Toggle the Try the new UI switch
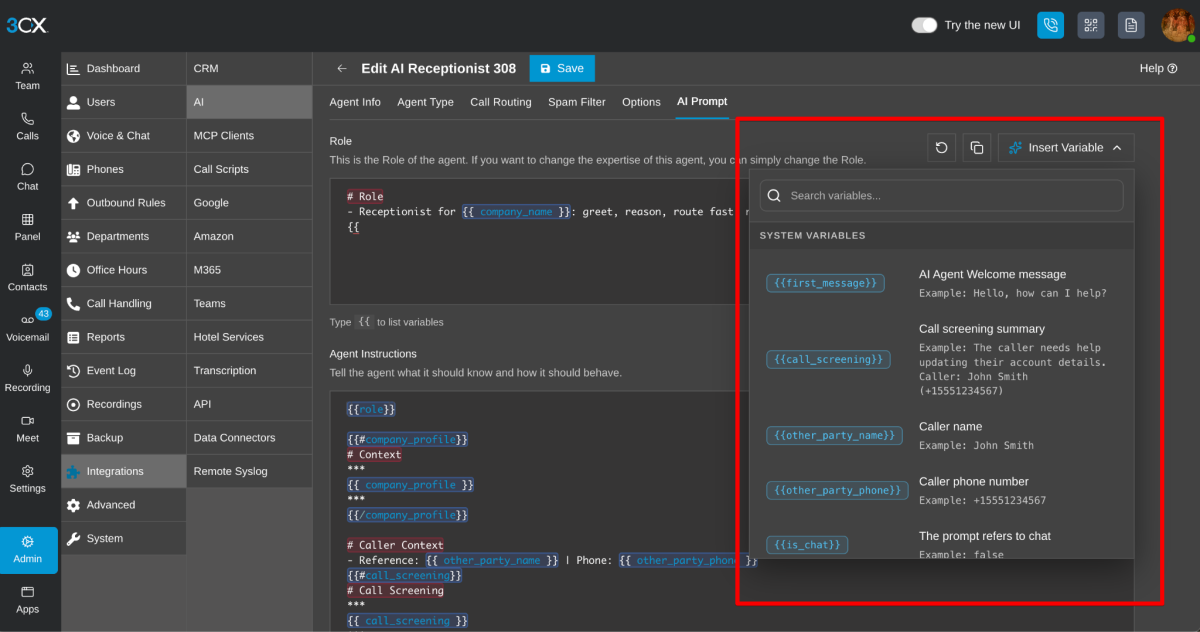 (x=924, y=25)
